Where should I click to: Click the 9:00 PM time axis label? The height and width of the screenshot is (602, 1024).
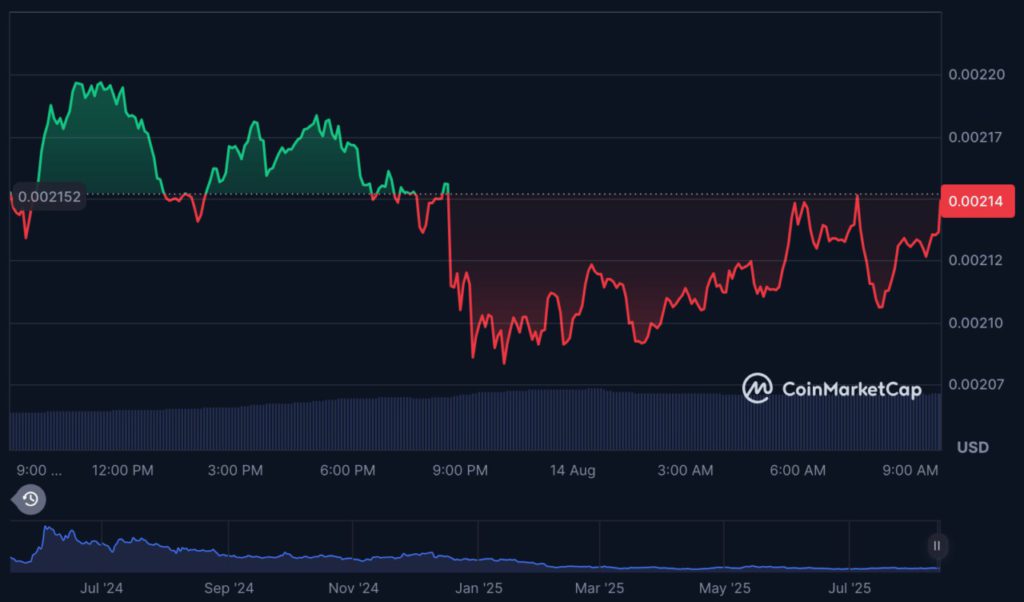[x=461, y=470]
